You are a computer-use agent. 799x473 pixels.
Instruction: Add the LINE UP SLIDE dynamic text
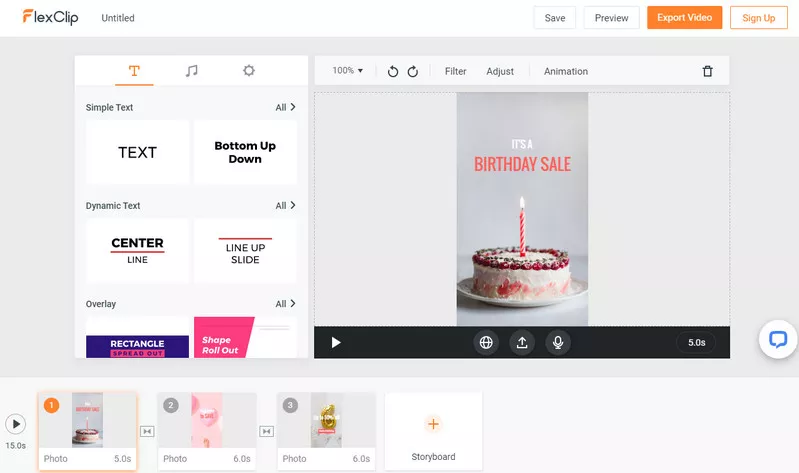tap(245, 250)
